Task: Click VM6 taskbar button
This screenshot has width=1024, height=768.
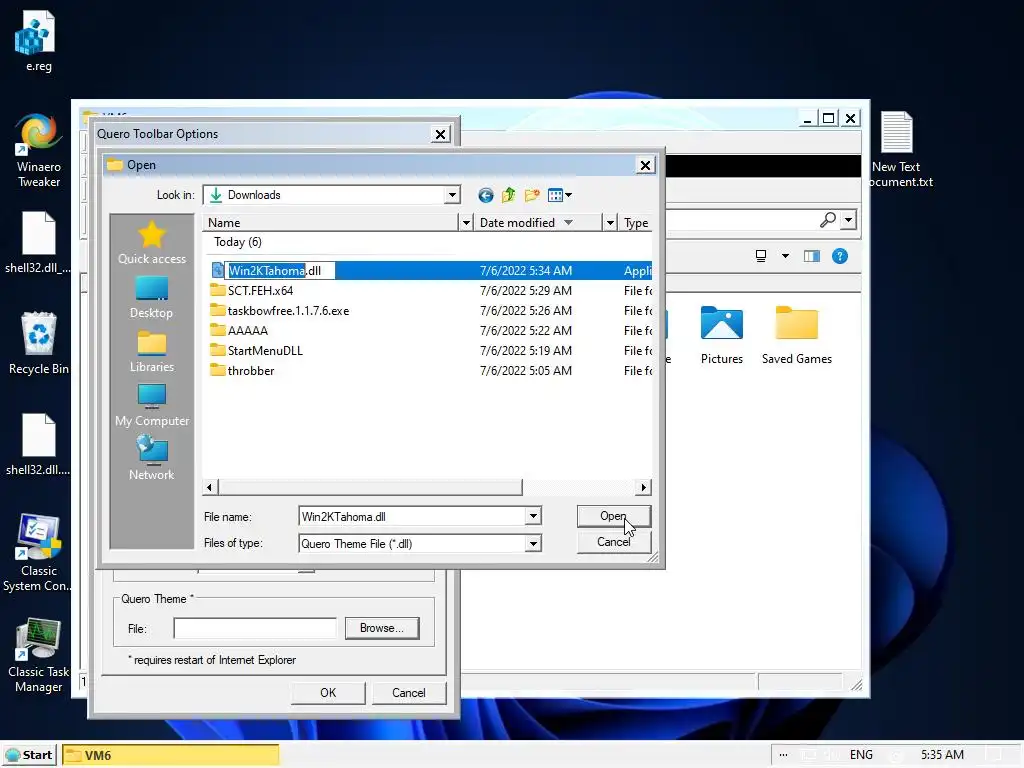Action: tap(171, 755)
